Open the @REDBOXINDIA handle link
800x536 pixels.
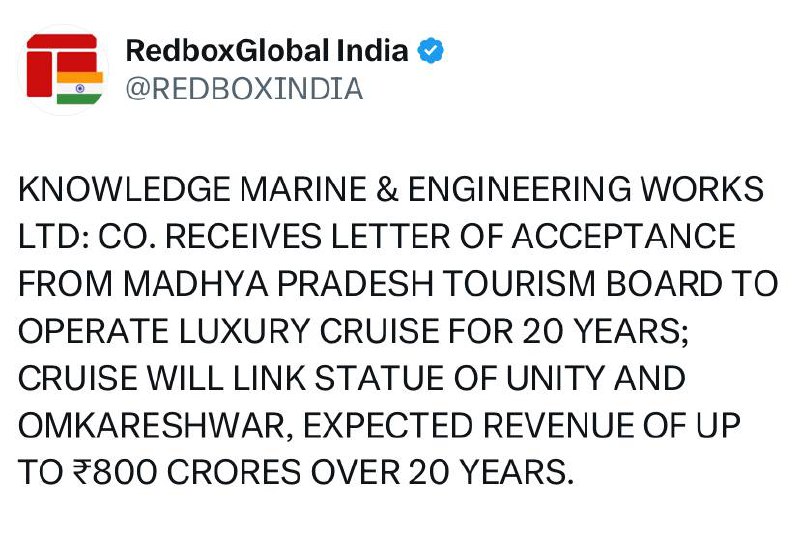point(243,89)
